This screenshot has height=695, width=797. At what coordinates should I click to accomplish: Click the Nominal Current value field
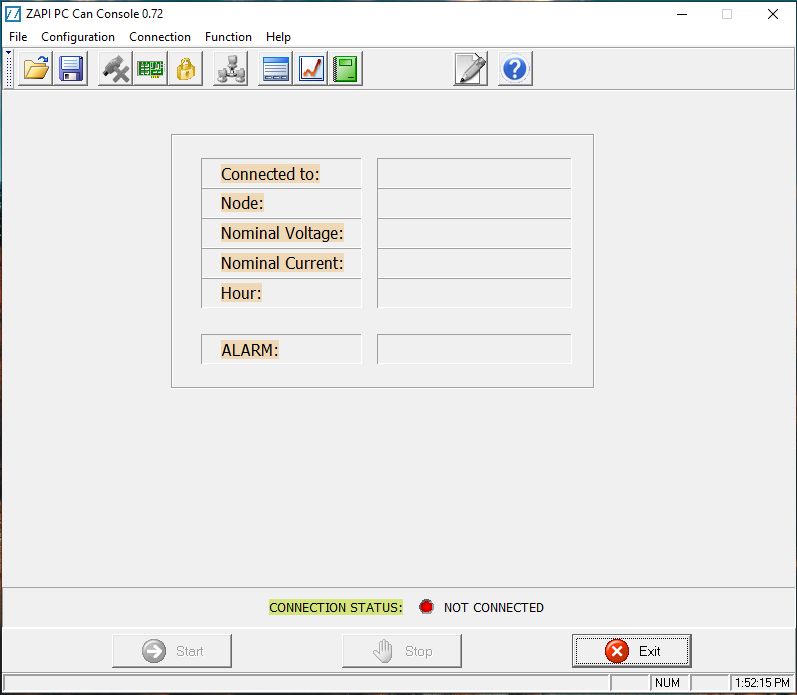pos(474,263)
